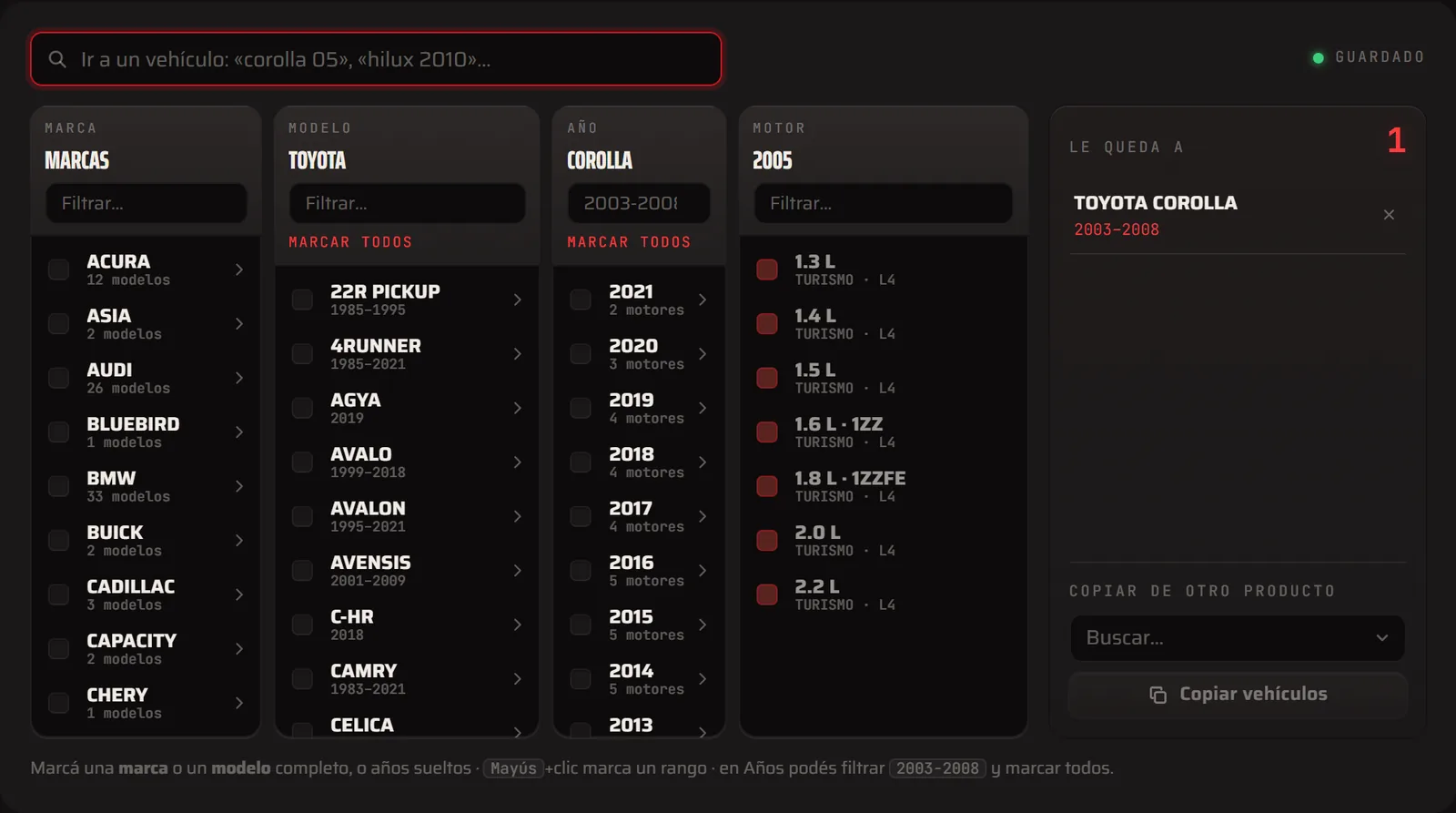Select the CHERY brand row
This screenshot has width=1456, height=813.
point(147,703)
